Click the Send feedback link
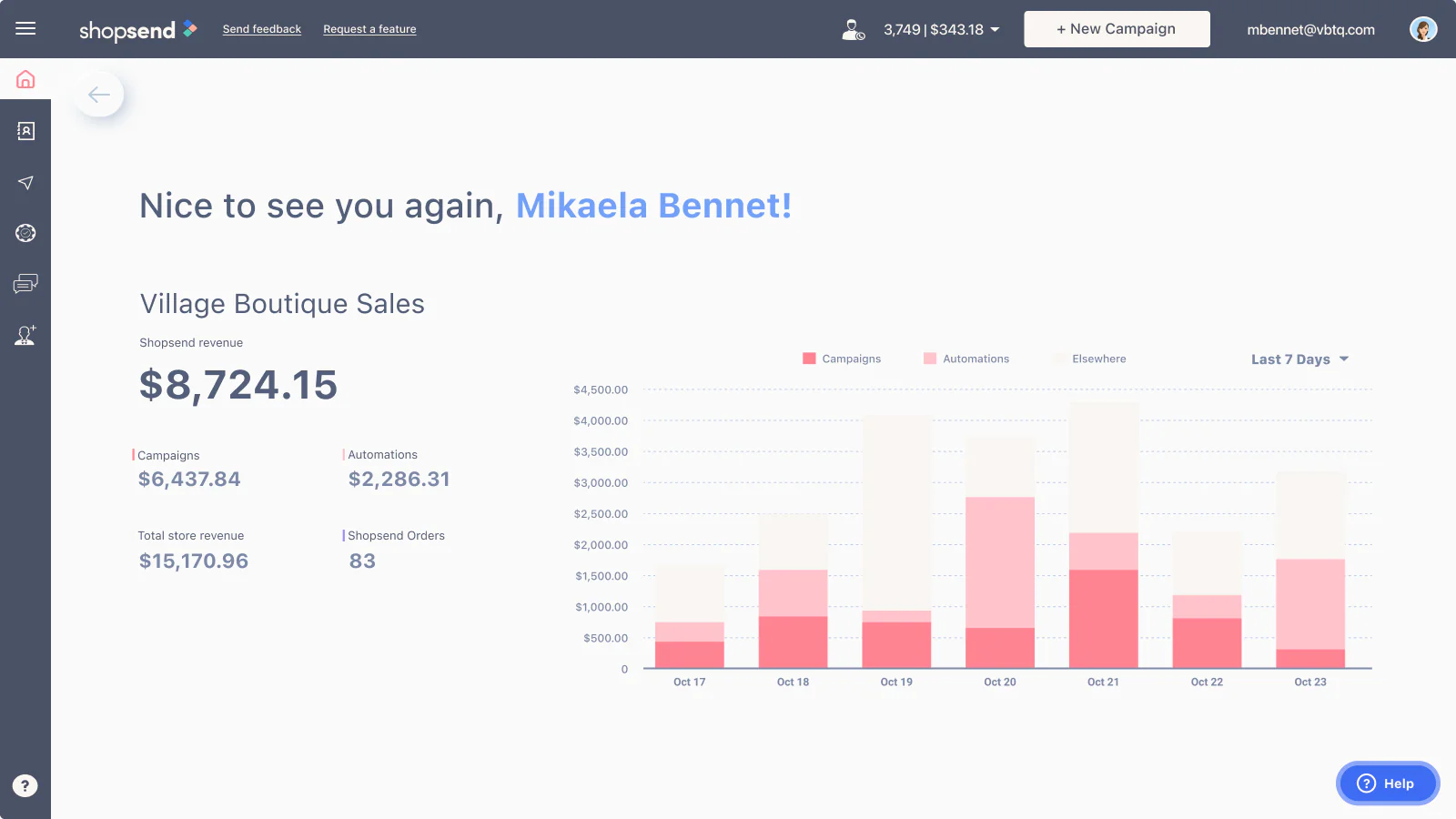This screenshot has width=1456, height=819. click(261, 29)
